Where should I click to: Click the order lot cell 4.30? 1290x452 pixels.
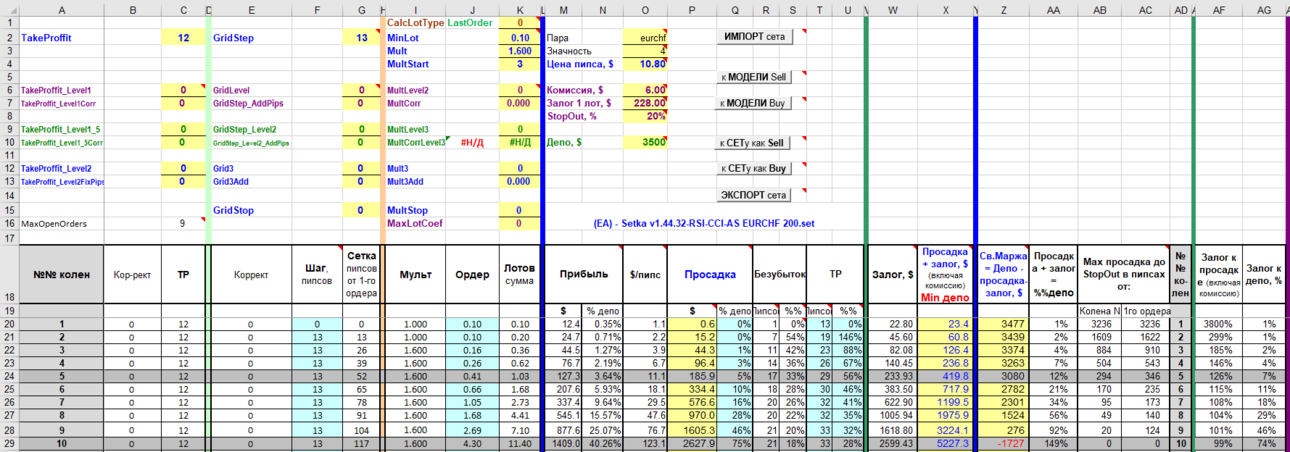(472, 441)
